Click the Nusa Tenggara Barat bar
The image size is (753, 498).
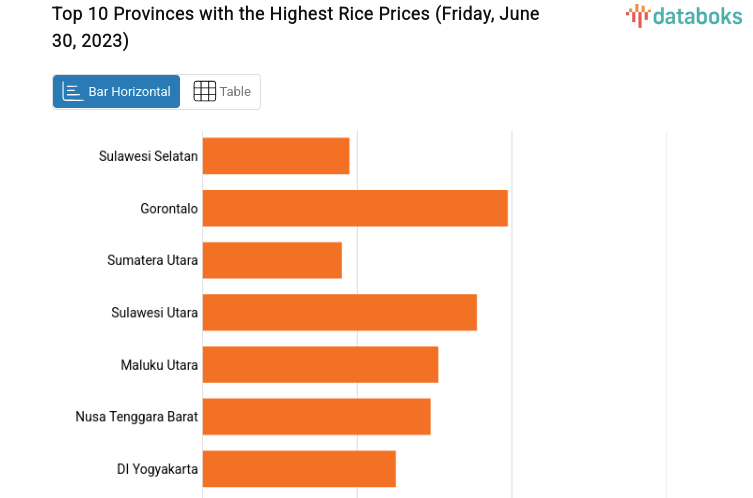[x=316, y=416]
